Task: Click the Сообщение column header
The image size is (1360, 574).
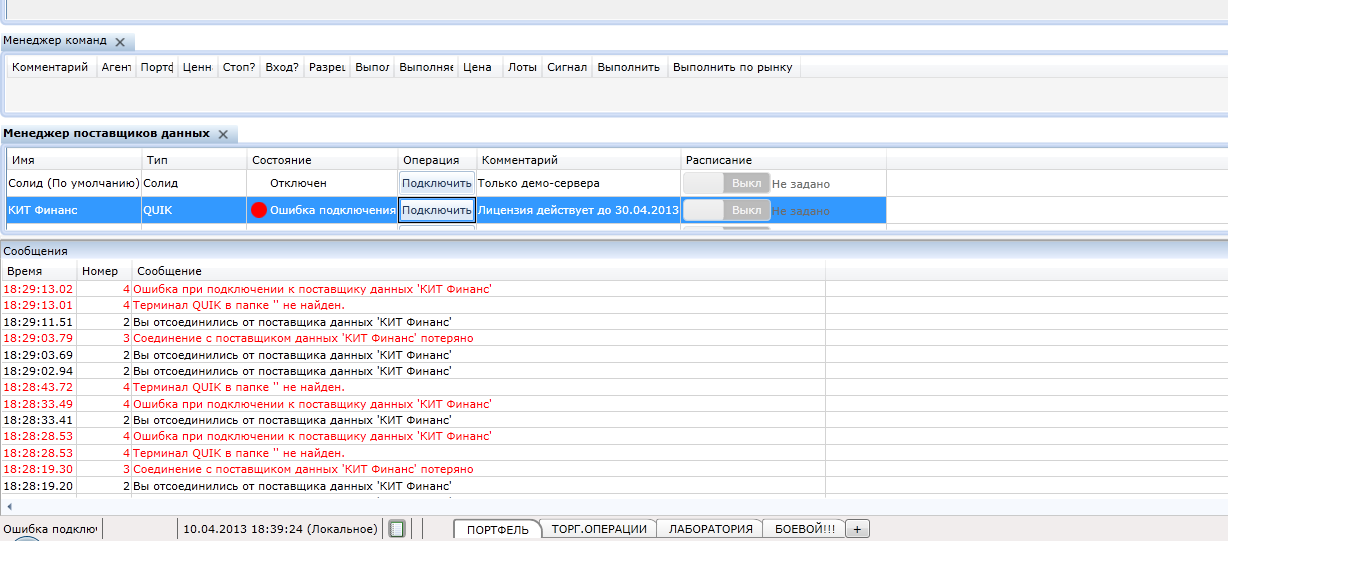Action: pos(479,271)
